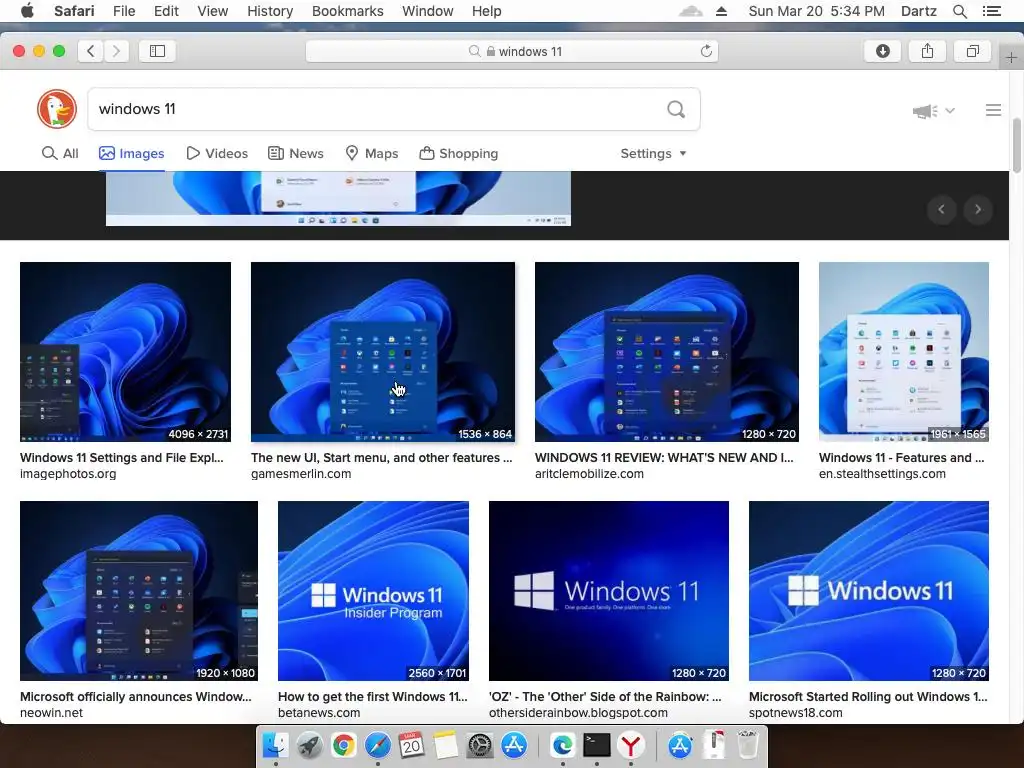Open the Maps tab

click(372, 153)
